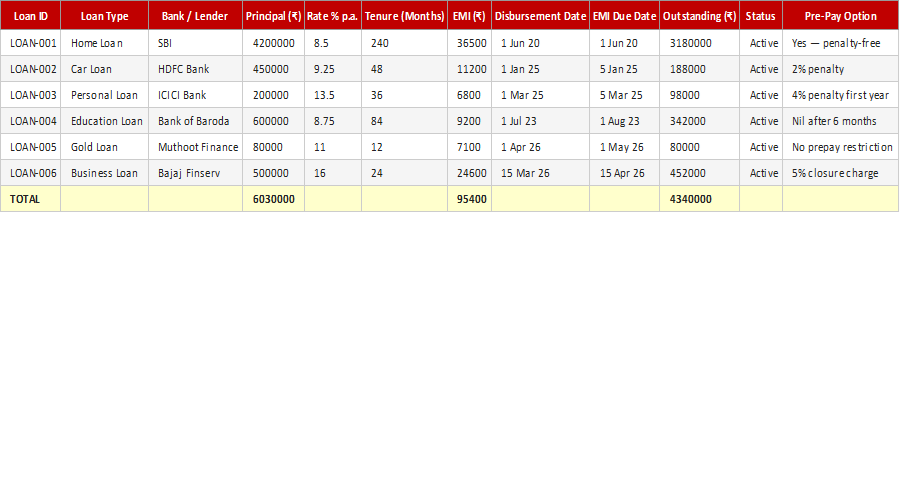Select EMI value 36500
The width and height of the screenshot is (900, 500).
(x=469, y=43)
